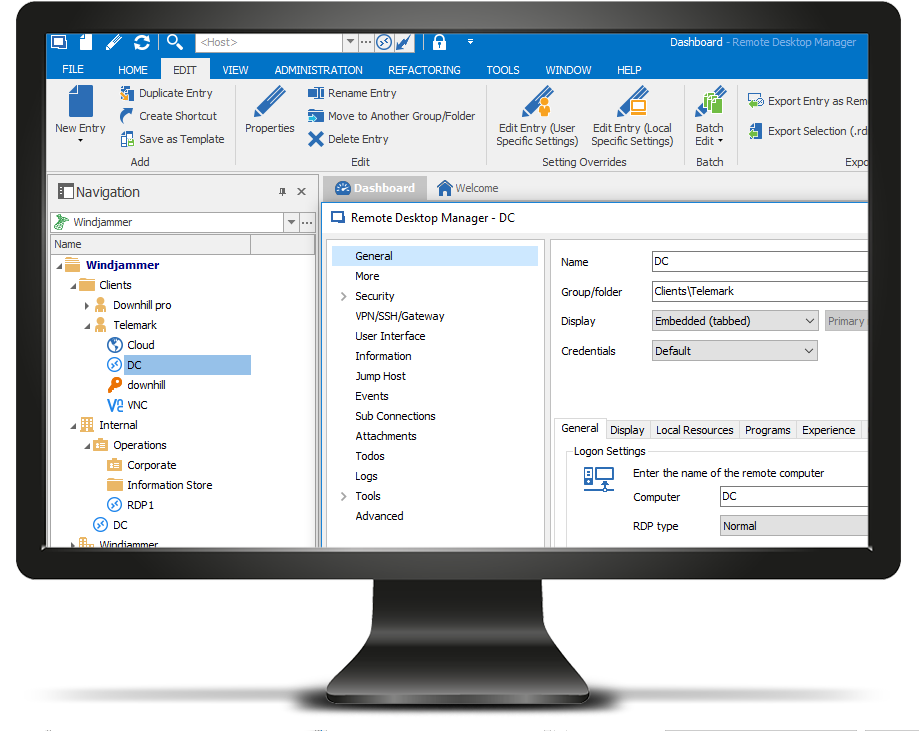
Task: Toggle the lock icon on the toolbar
Action: pyautogui.click(x=438, y=42)
